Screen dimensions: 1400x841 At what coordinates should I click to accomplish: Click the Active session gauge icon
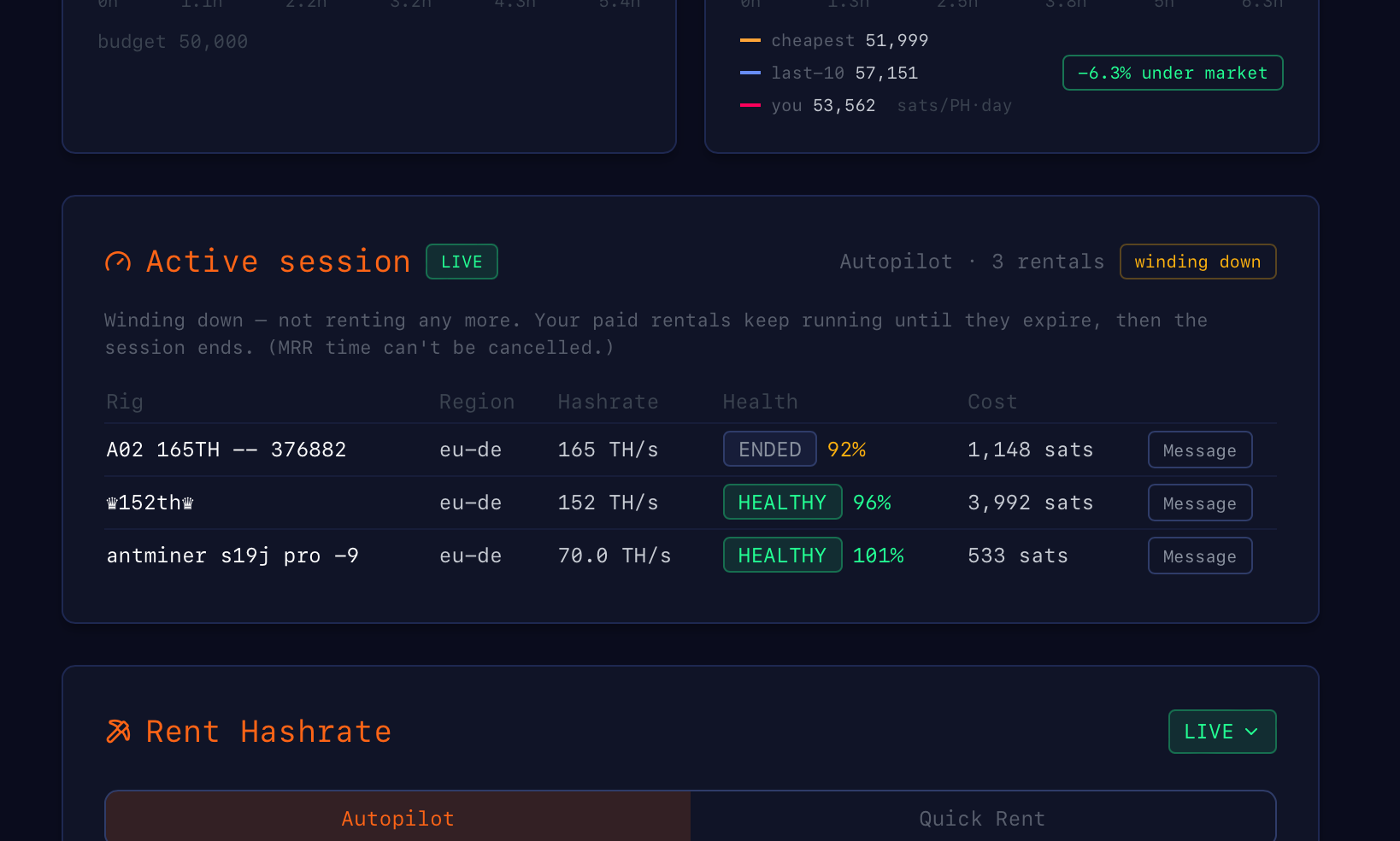pos(118,262)
